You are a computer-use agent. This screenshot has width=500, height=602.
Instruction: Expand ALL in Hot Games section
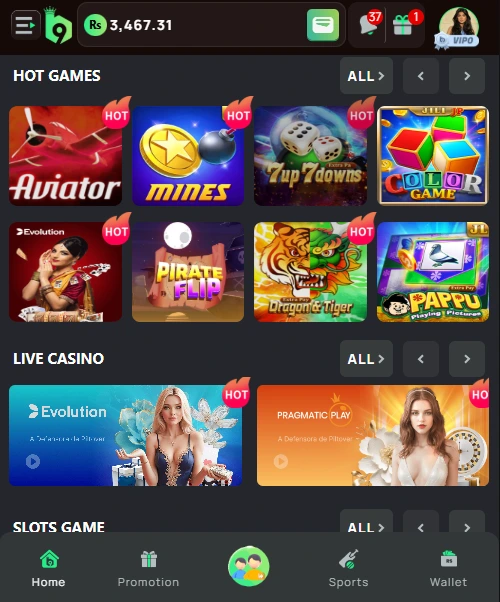pyautogui.click(x=366, y=76)
